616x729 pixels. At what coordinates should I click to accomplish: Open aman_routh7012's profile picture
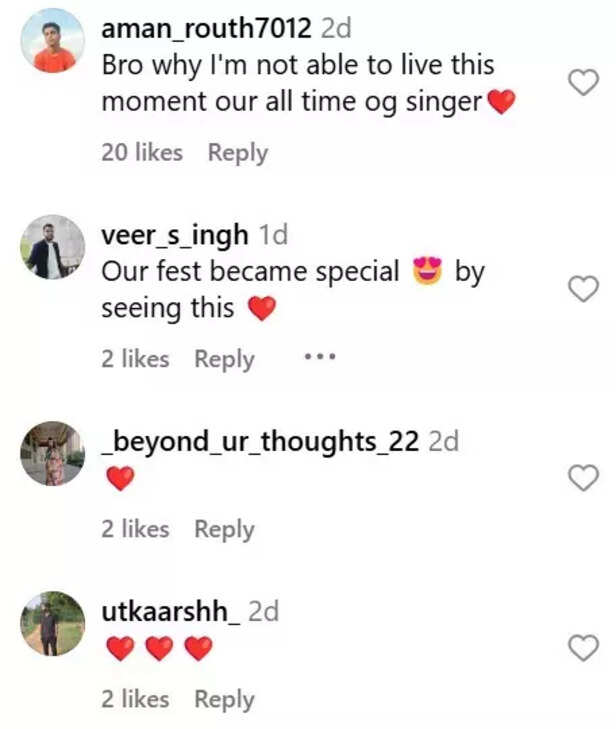pyautogui.click(x=52, y=41)
